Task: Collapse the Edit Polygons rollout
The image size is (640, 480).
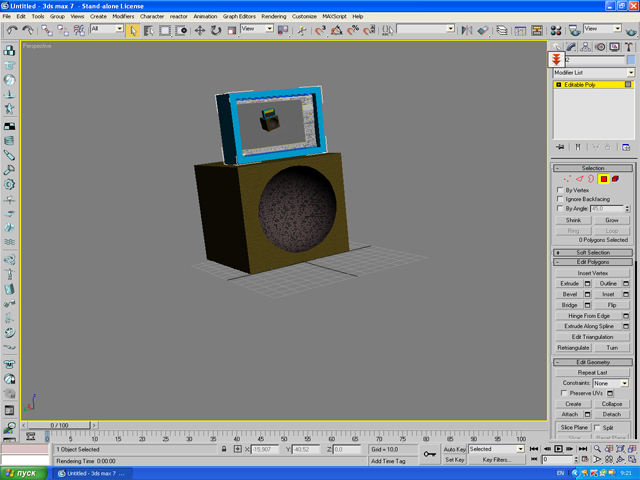Action: (593, 262)
